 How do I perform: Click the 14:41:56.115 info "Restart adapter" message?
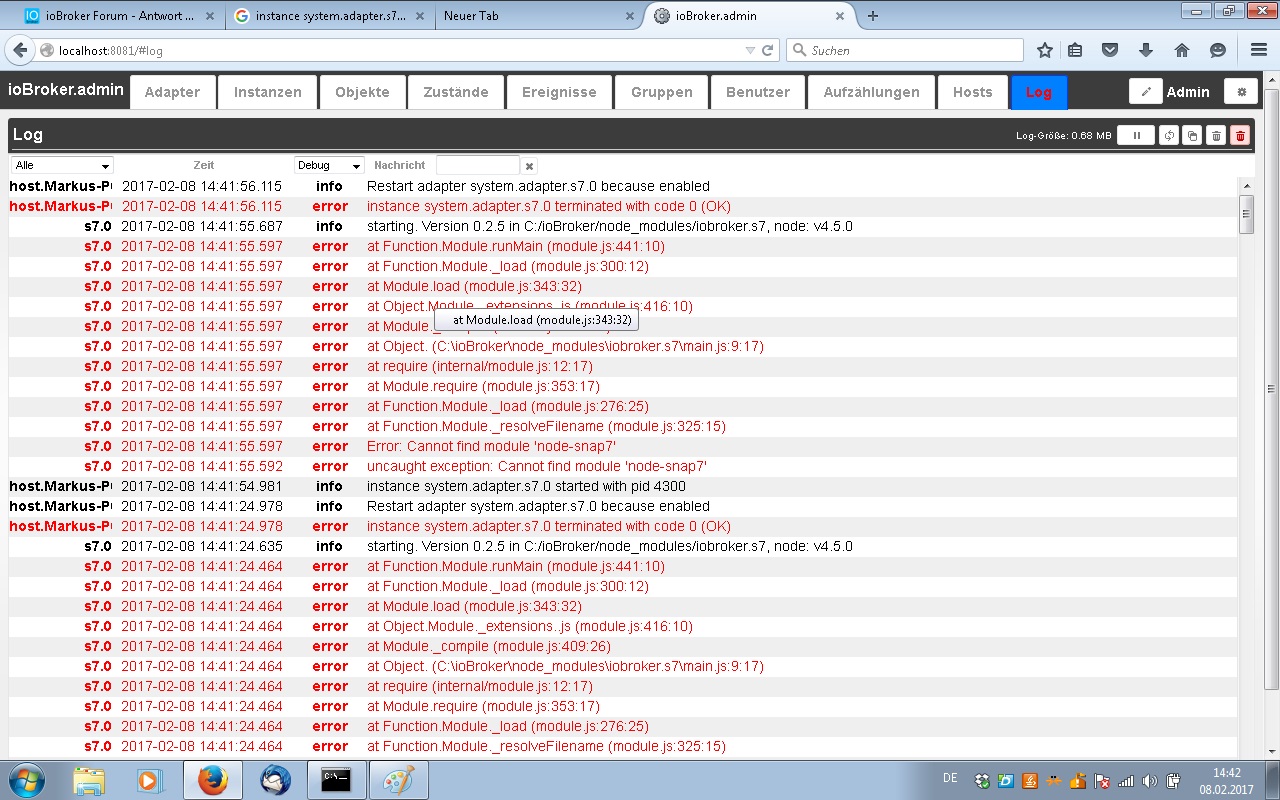(x=538, y=186)
